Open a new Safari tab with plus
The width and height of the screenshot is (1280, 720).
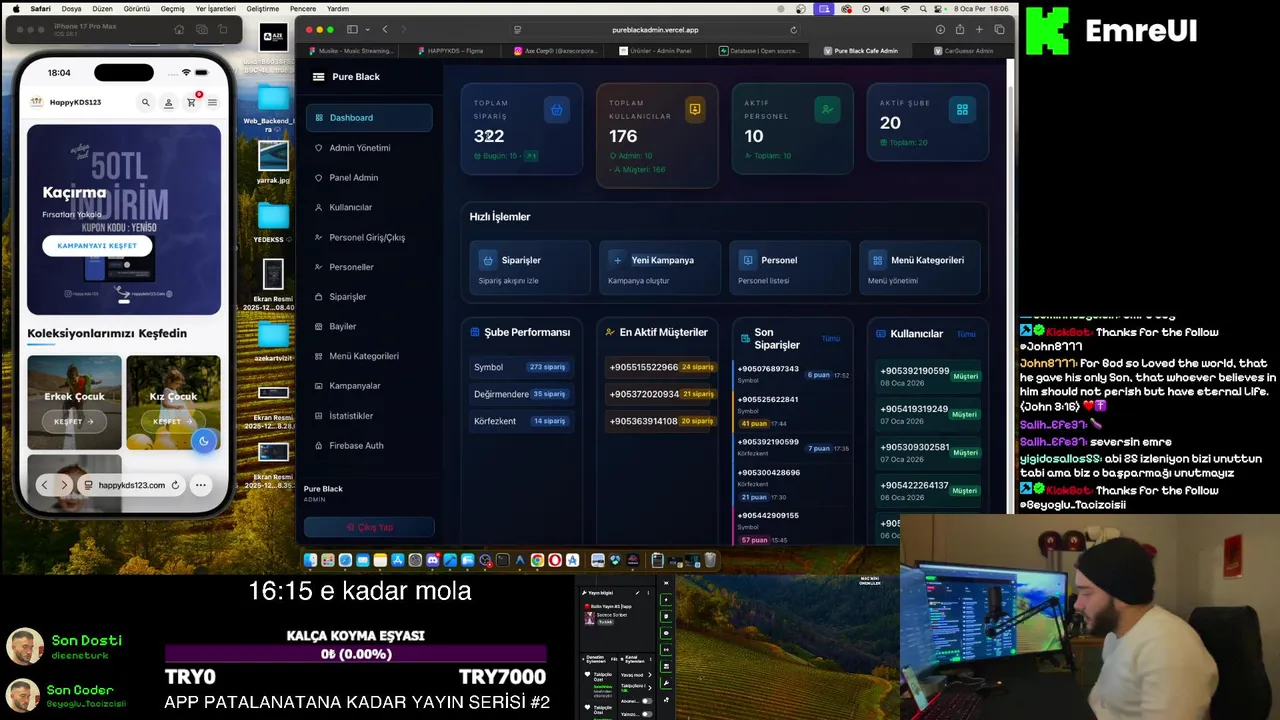980,30
